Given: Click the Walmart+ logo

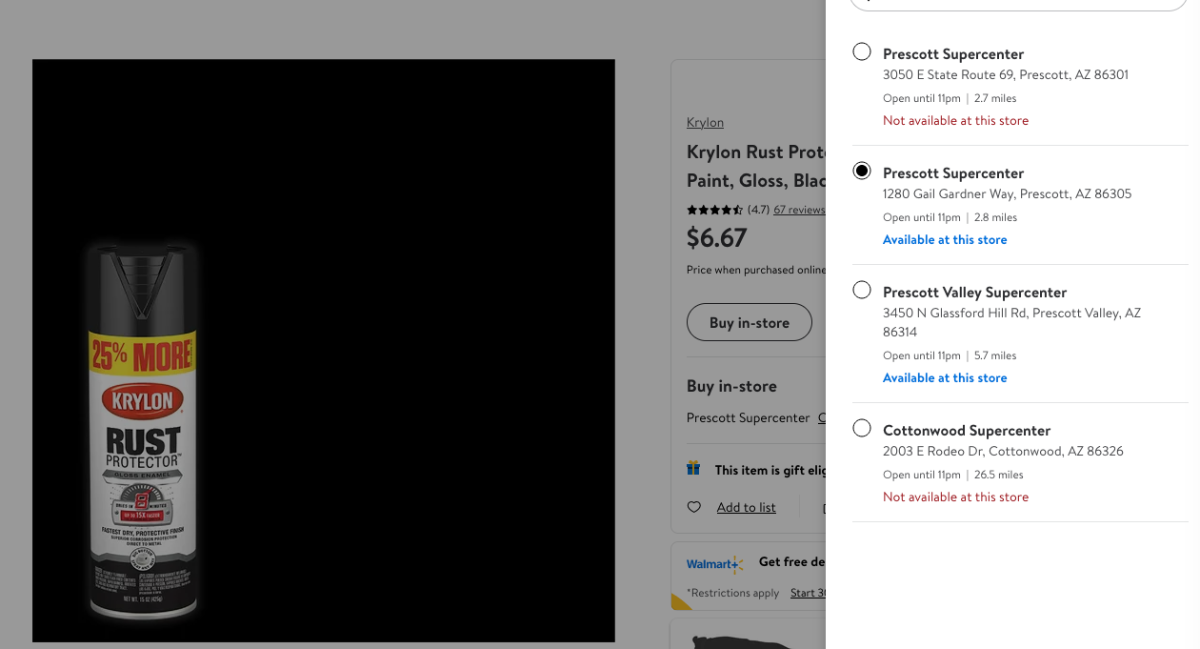Looking at the screenshot, I should [x=714, y=564].
